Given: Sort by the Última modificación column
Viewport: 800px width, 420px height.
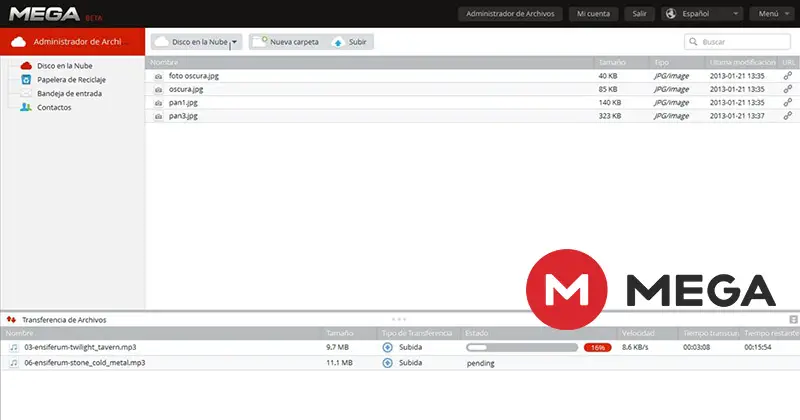Looking at the screenshot, I should (741, 62).
